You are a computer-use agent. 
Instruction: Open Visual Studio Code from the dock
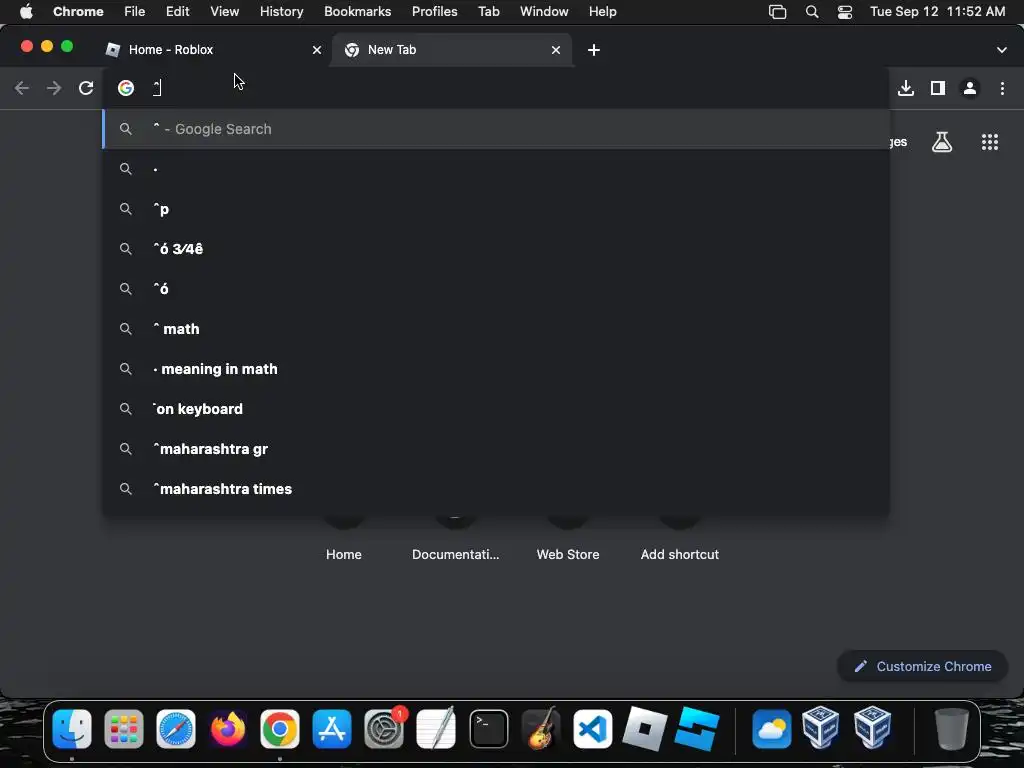[x=592, y=728]
